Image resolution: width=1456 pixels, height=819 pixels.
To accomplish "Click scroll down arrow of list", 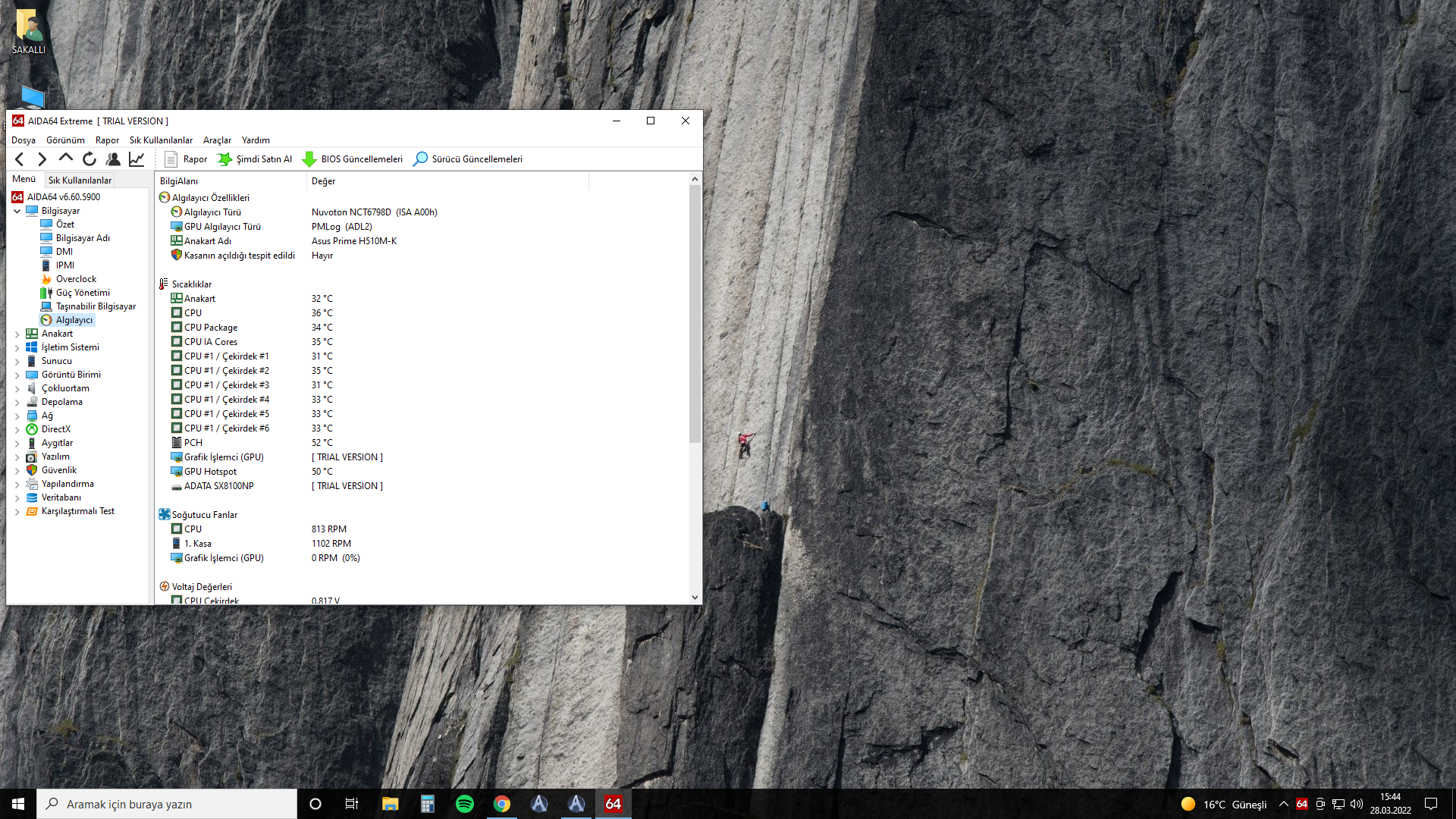I will (695, 598).
